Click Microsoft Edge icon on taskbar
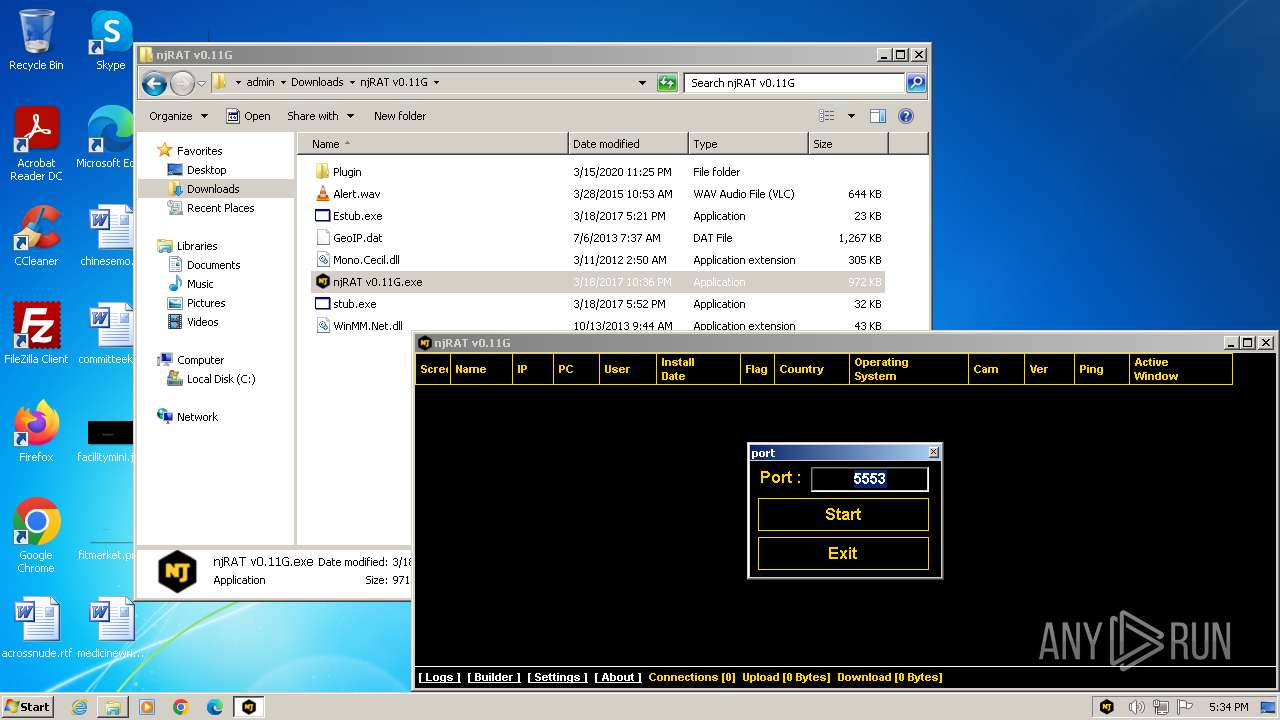 tap(215, 707)
